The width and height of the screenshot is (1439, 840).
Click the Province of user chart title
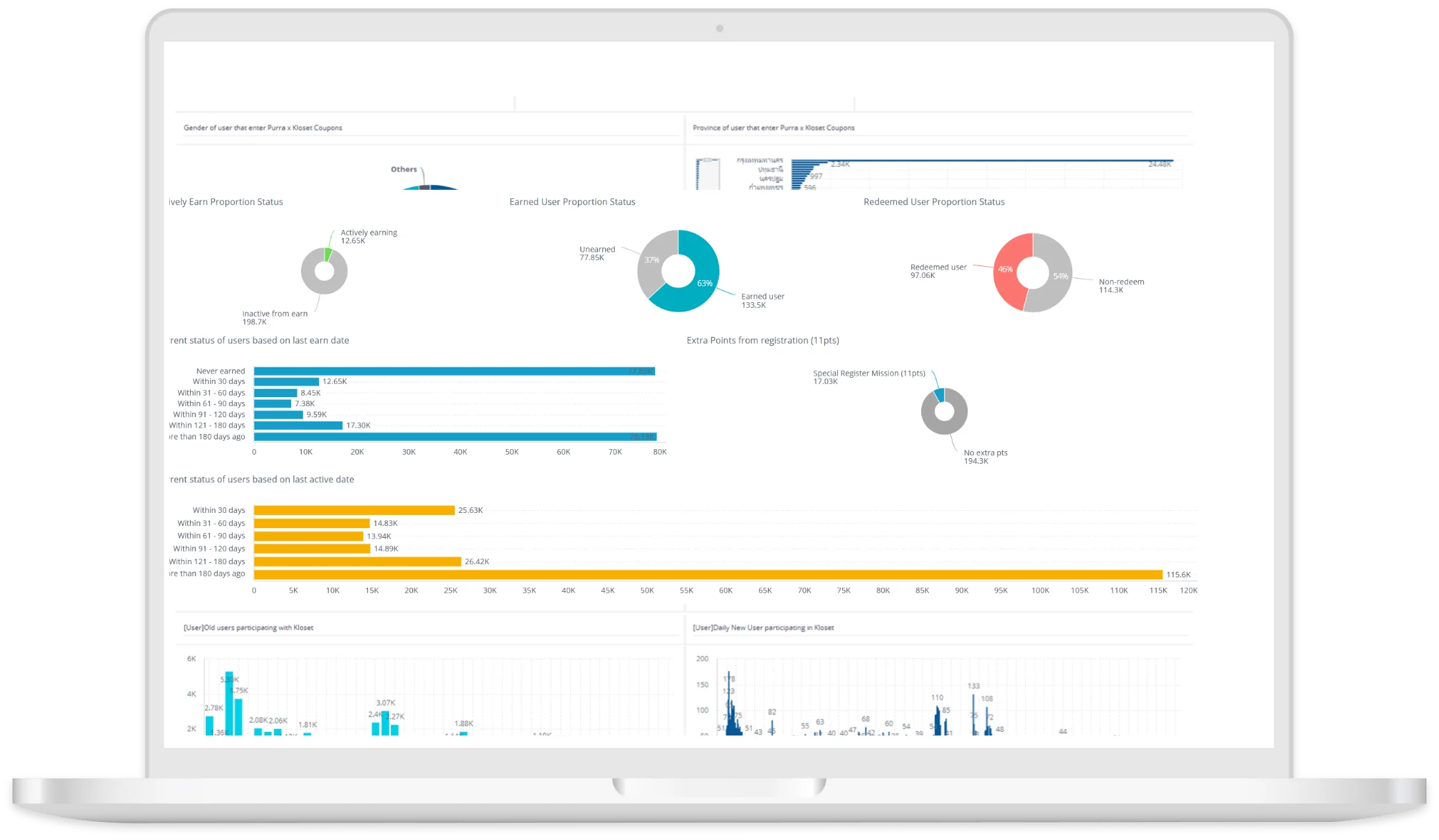pos(774,128)
